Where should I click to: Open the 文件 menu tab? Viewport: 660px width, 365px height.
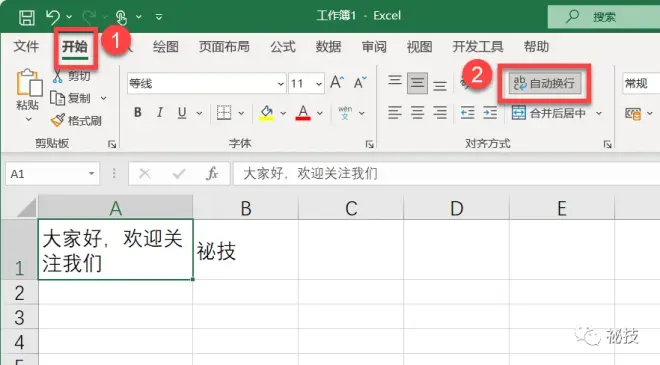(26, 46)
